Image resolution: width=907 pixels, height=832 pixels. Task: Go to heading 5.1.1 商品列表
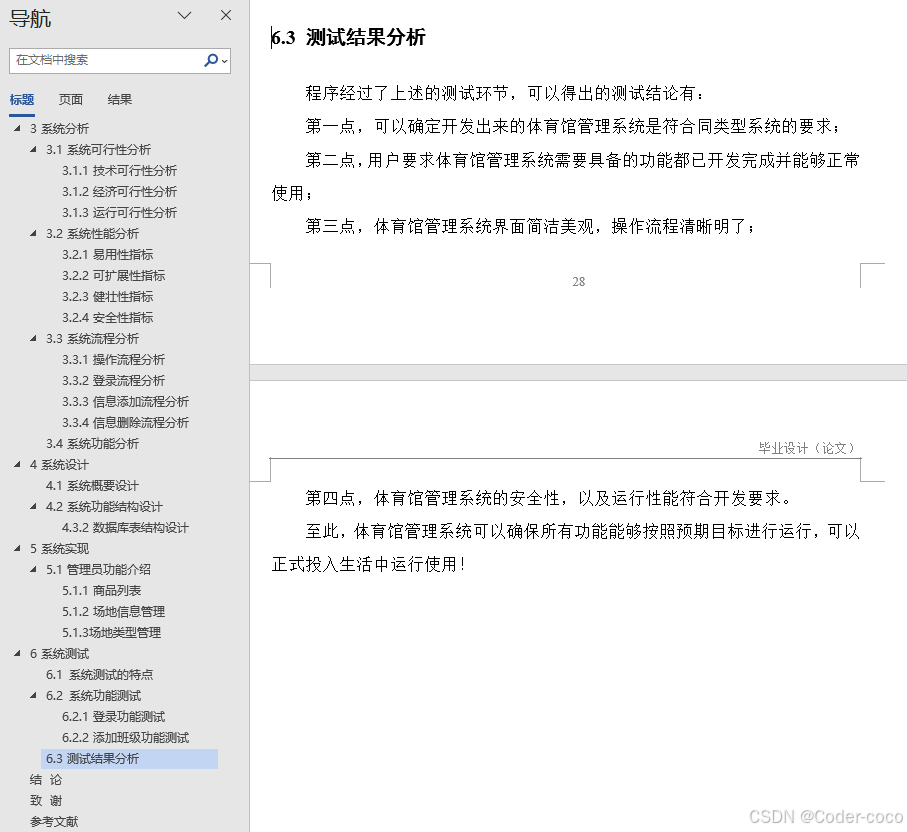click(102, 590)
